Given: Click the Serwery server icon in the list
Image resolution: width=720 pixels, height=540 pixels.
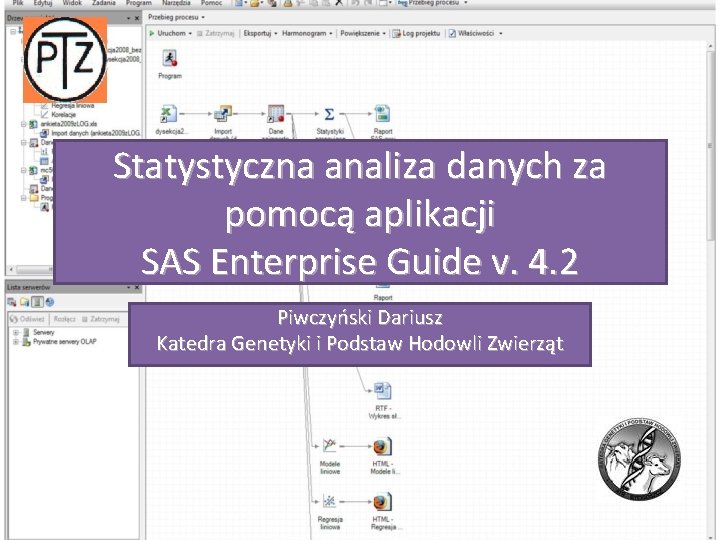Looking at the screenshot, I should point(27,332).
